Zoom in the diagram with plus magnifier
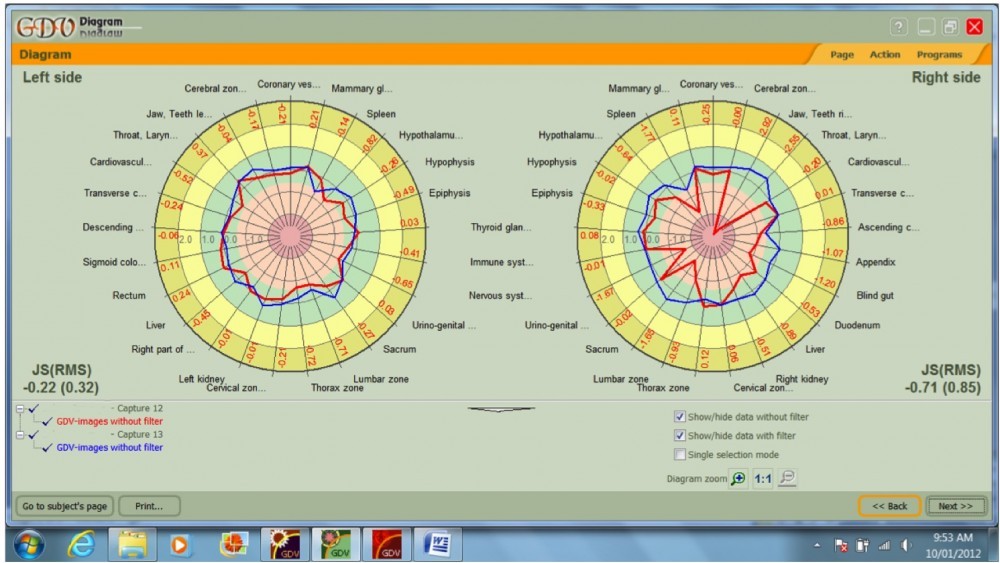The height and width of the screenshot is (563, 1000). pyautogui.click(x=739, y=478)
